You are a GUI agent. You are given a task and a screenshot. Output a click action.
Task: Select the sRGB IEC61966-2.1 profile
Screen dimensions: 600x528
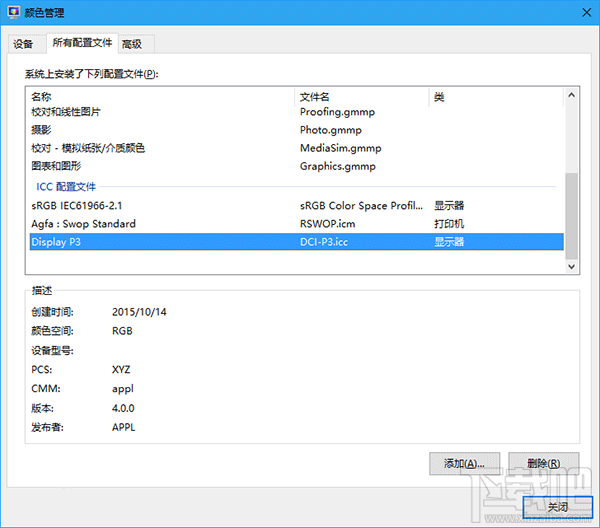coord(297,206)
